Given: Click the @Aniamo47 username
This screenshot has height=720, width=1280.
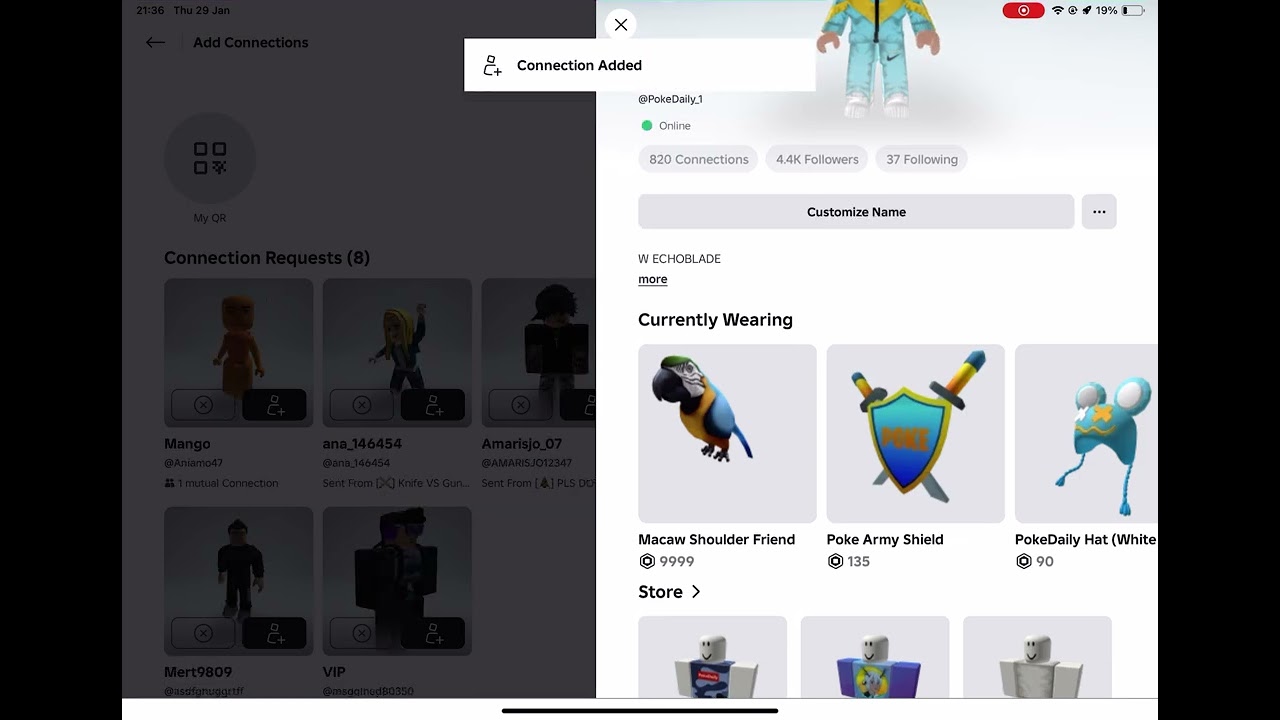Looking at the screenshot, I should [x=194, y=463].
